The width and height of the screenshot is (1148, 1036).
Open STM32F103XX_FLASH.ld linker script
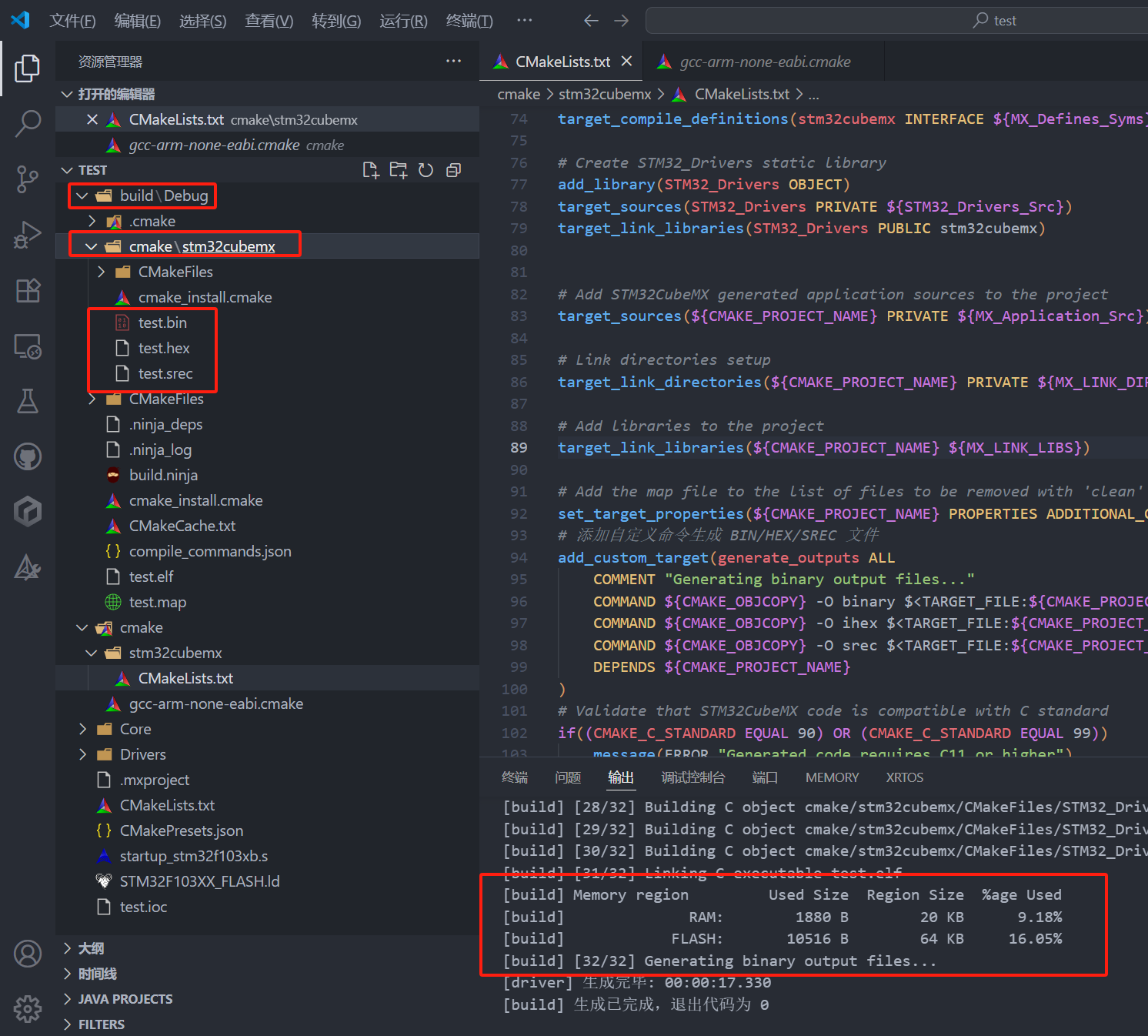coord(267,881)
